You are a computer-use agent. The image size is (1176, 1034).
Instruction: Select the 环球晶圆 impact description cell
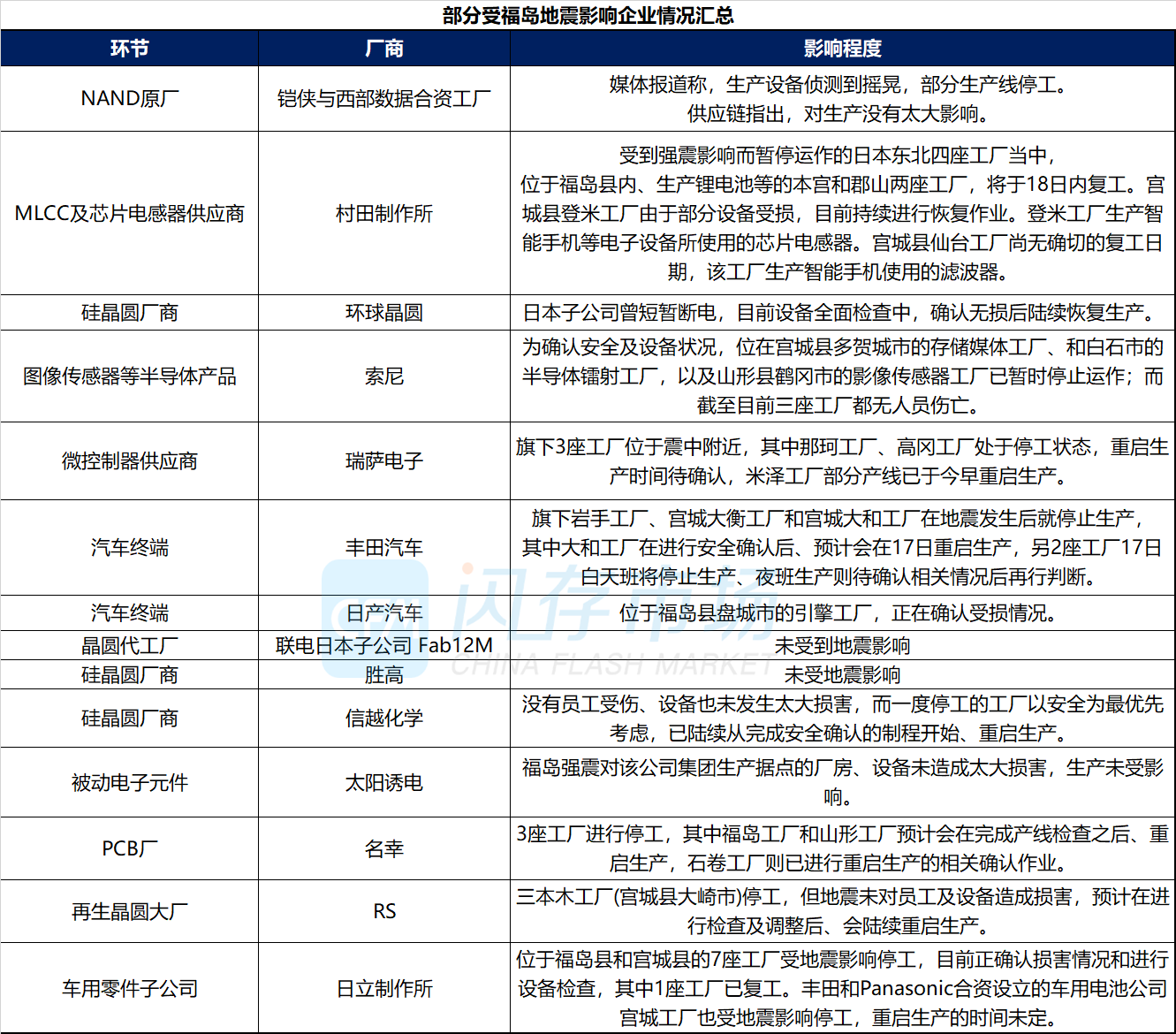point(842,313)
